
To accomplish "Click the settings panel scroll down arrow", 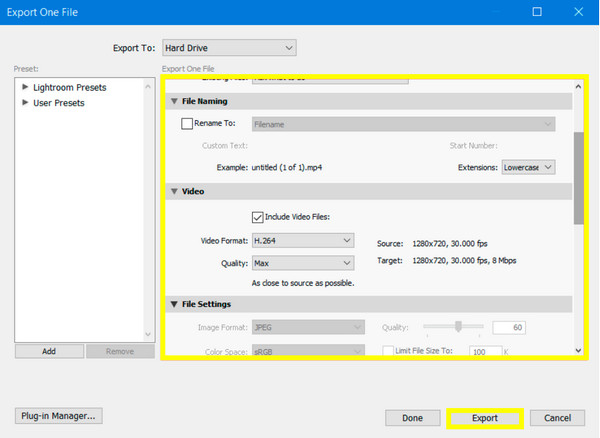I will pyautogui.click(x=579, y=350).
